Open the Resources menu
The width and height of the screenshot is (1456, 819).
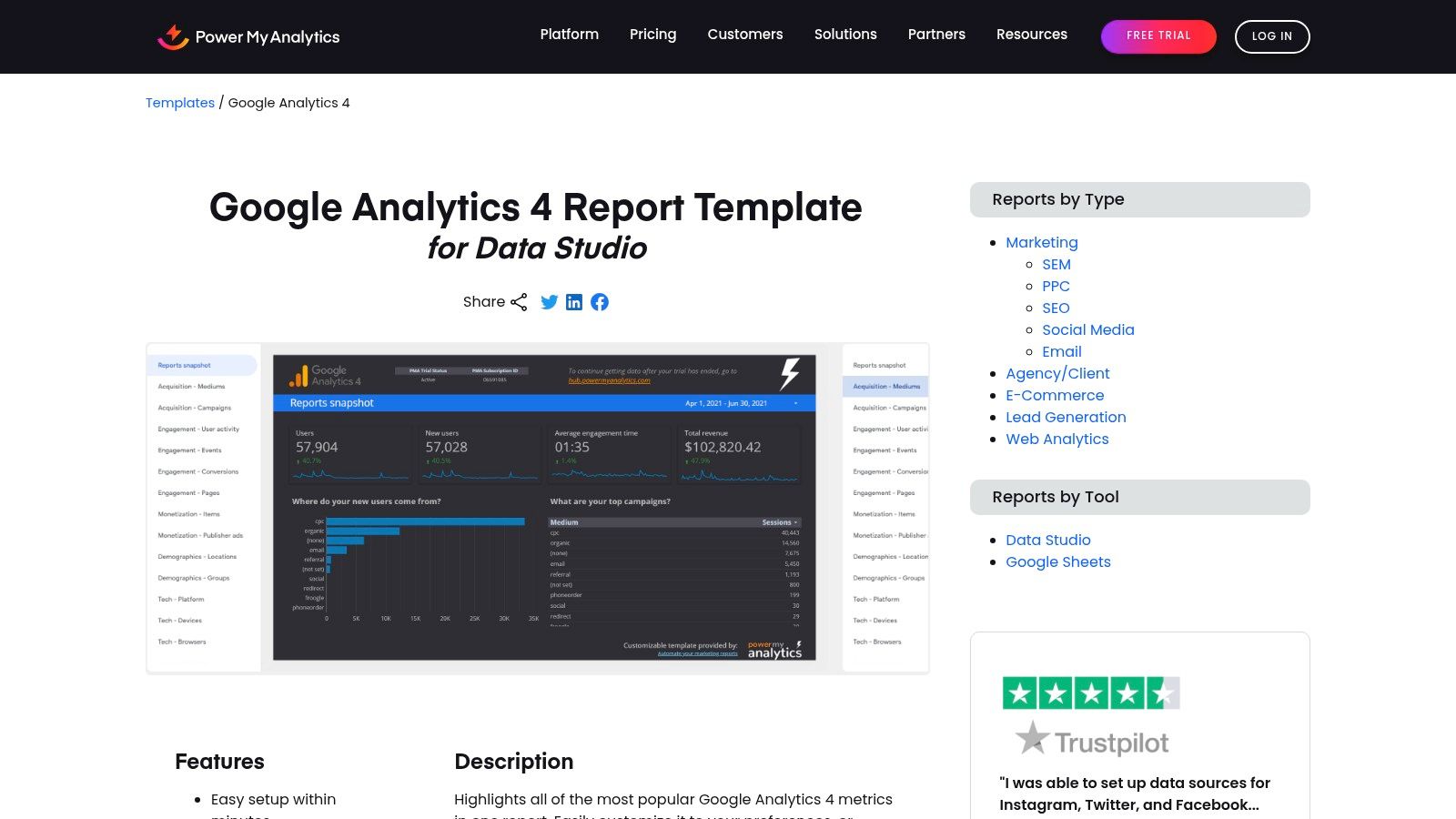point(1032,35)
